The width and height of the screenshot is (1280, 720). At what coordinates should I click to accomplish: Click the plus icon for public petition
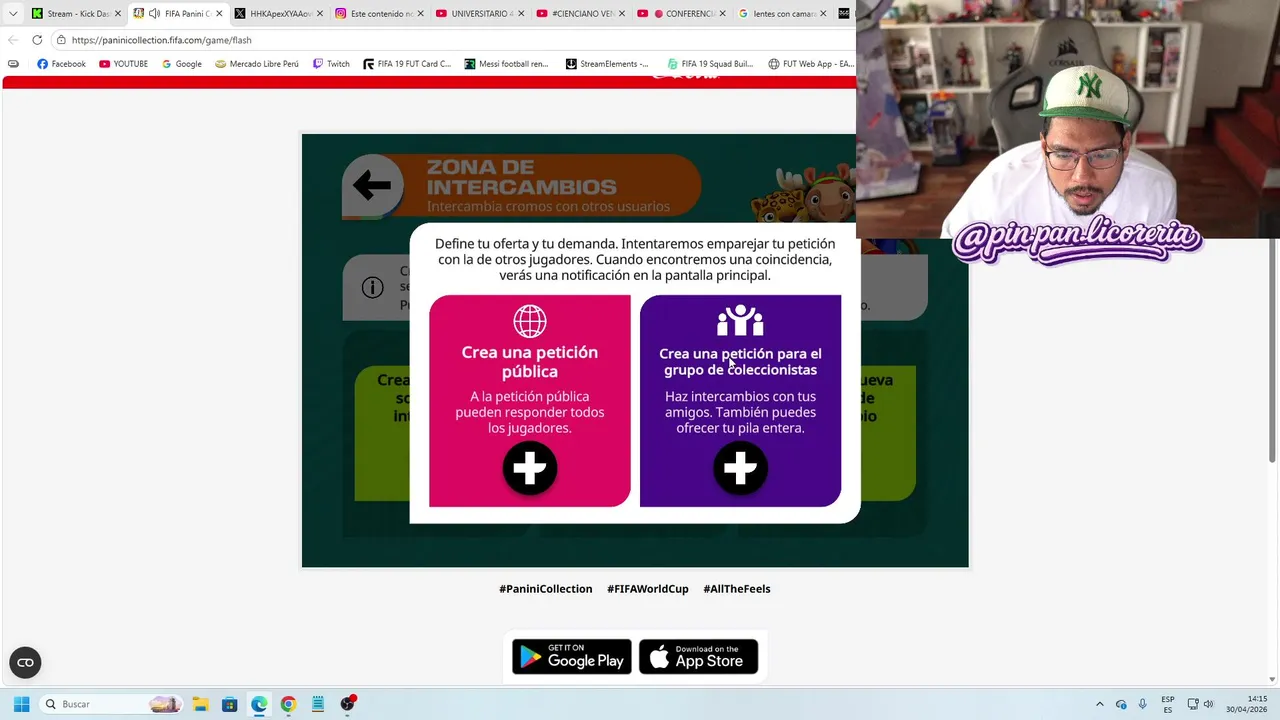[530, 468]
